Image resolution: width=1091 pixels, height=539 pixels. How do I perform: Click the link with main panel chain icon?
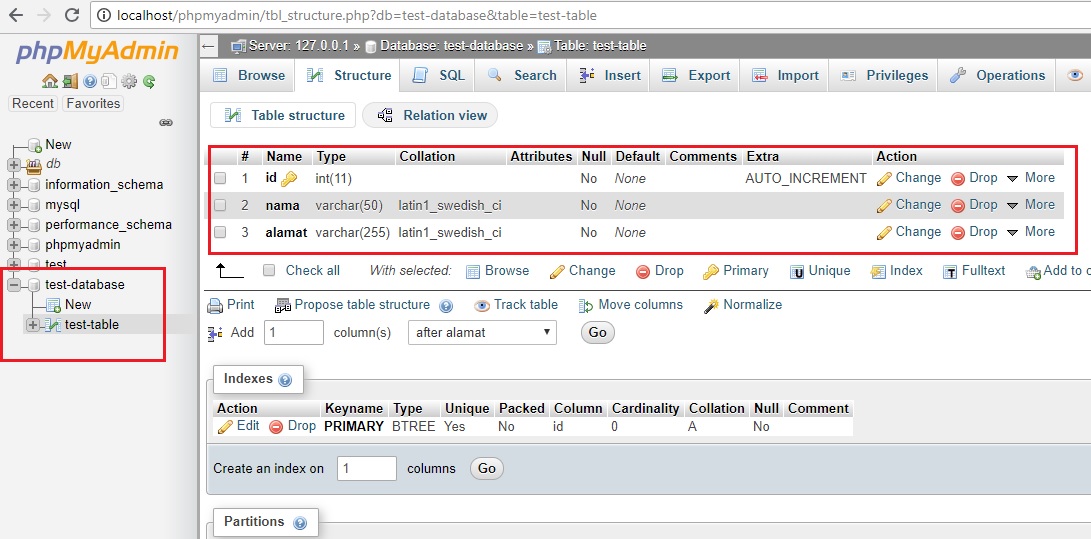pos(166,122)
